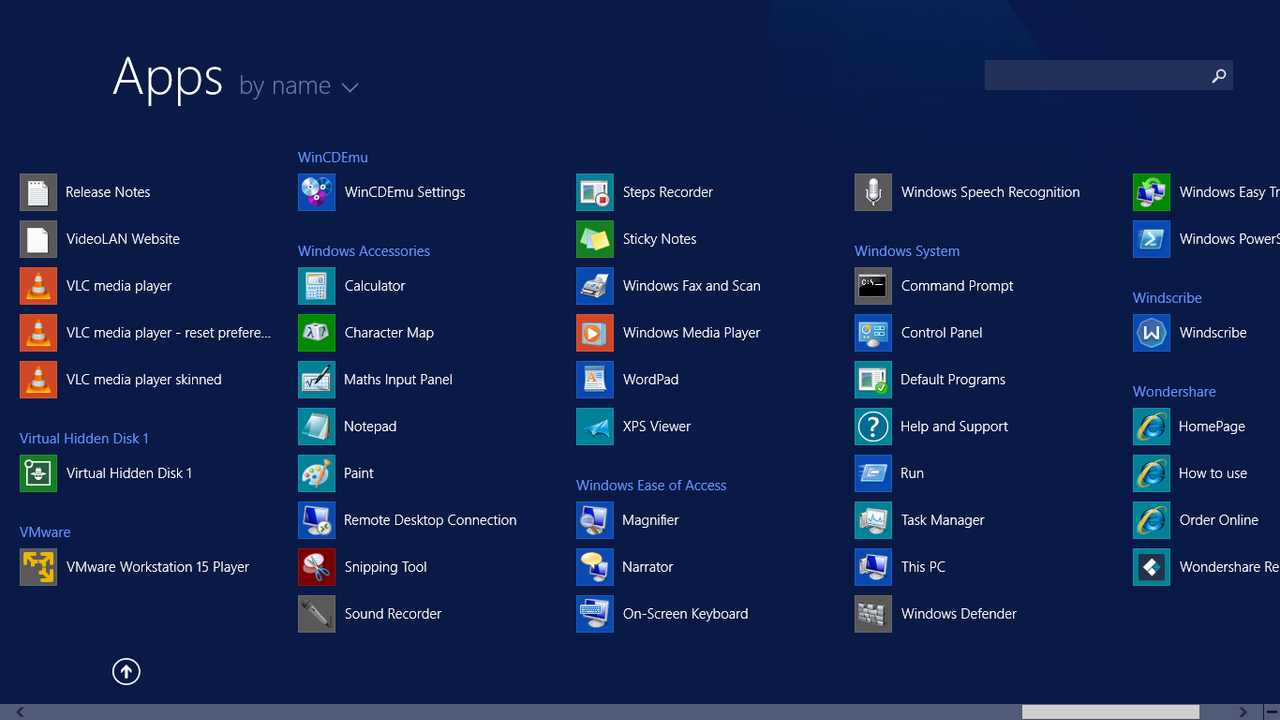Open the Task Manager icon

873,520
